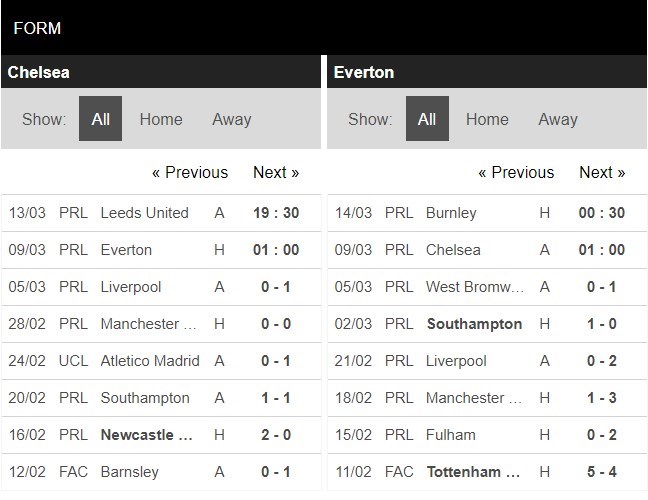
Task: Go to Previous Everton results
Action: point(516,172)
